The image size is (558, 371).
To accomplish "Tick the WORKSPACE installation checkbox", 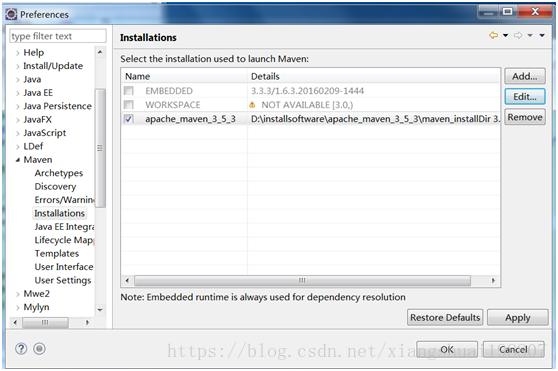I will (x=129, y=105).
